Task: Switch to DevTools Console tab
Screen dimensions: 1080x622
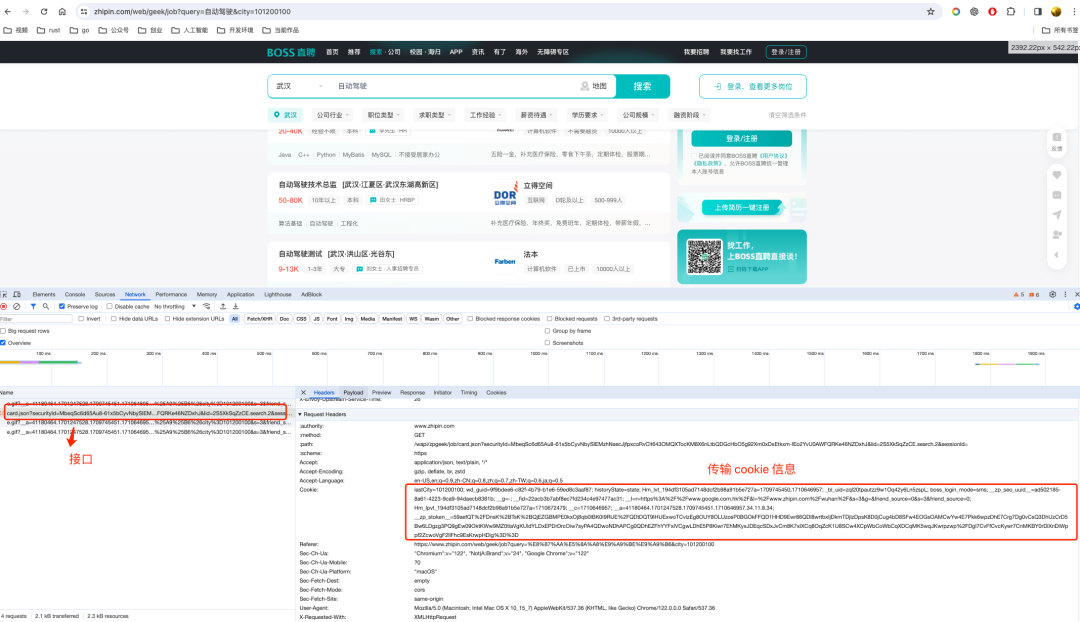Action: [75, 294]
